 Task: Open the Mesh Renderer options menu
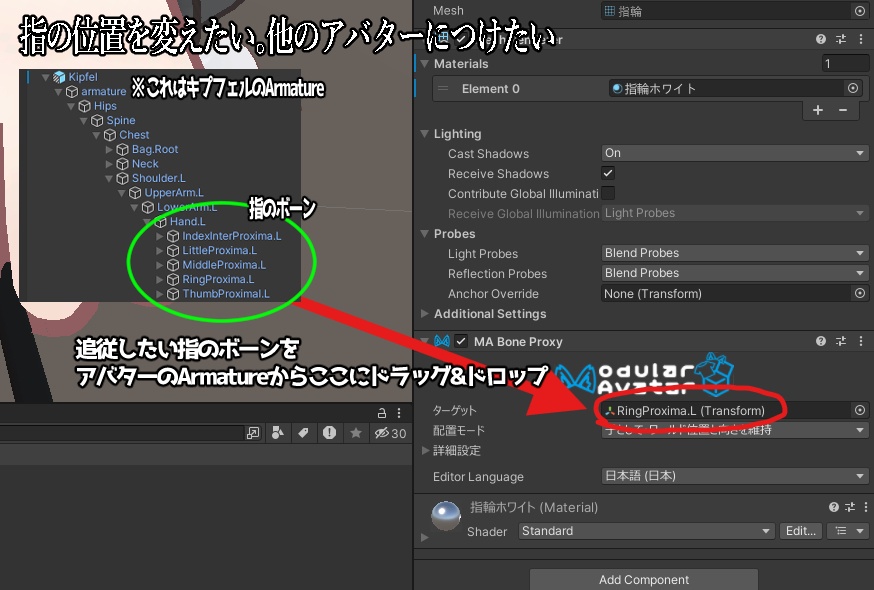pyautogui.click(x=862, y=38)
